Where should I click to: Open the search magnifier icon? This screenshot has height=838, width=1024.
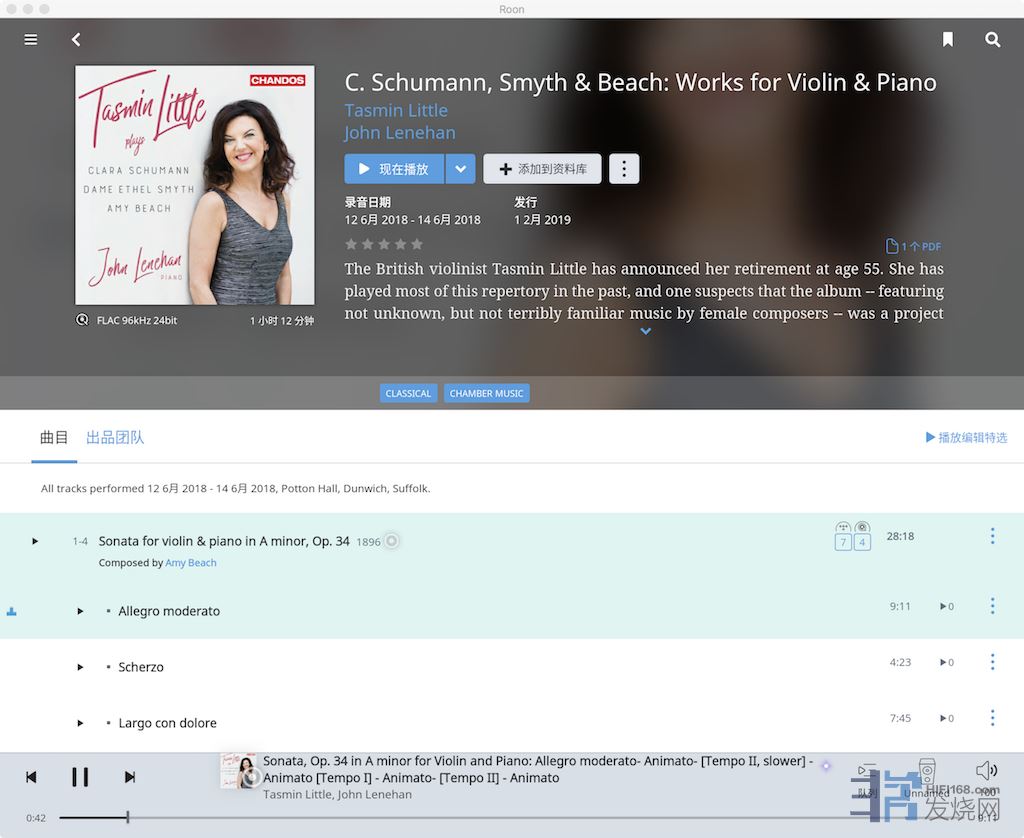[992, 40]
